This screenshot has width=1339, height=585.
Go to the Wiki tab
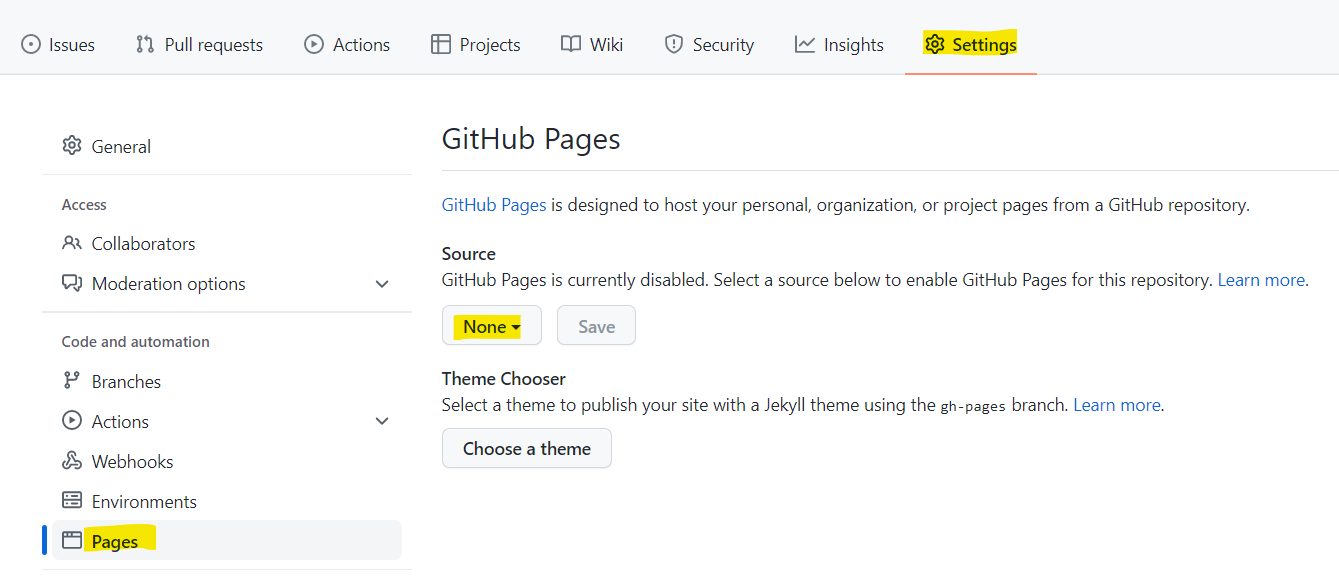point(592,45)
